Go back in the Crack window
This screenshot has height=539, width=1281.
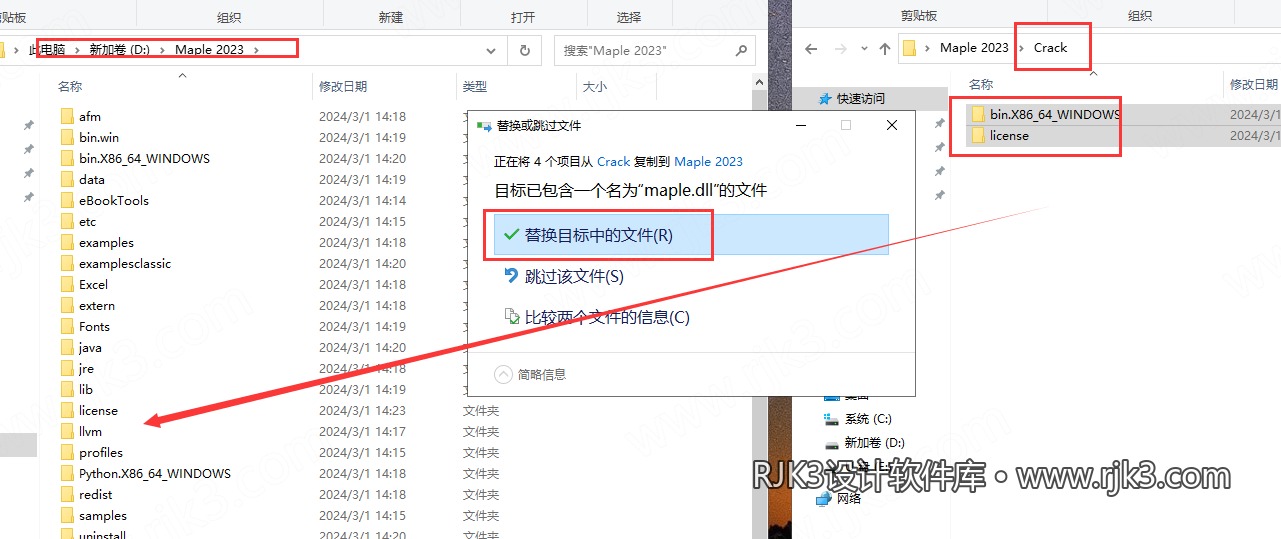(811, 48)
